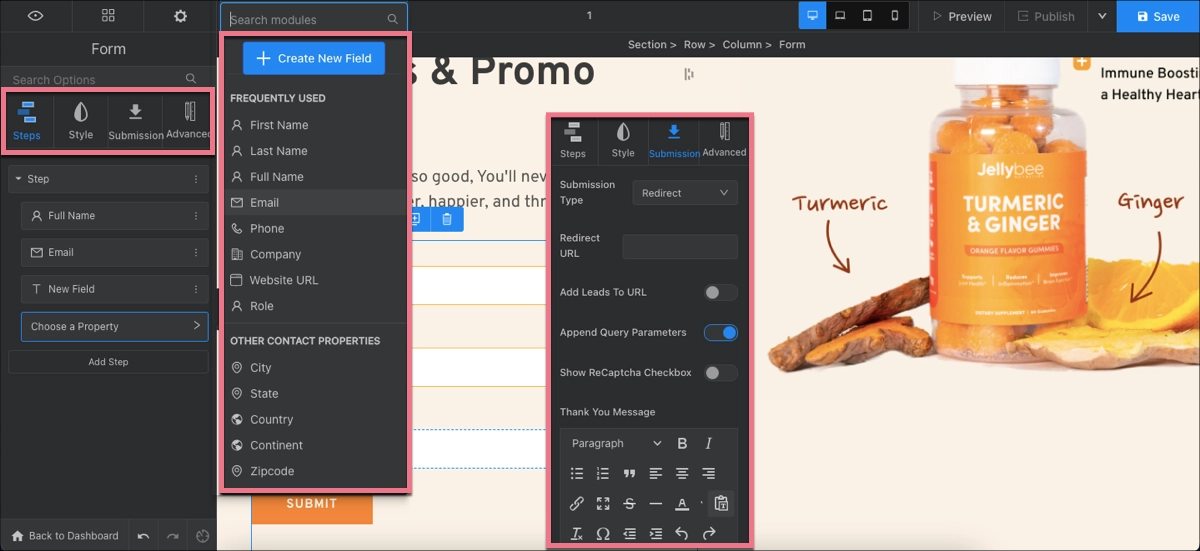Screen dimensions: 1200x551
Task: Click the redo arrow in bottom left bar
Action: click(x=172, y=536)
